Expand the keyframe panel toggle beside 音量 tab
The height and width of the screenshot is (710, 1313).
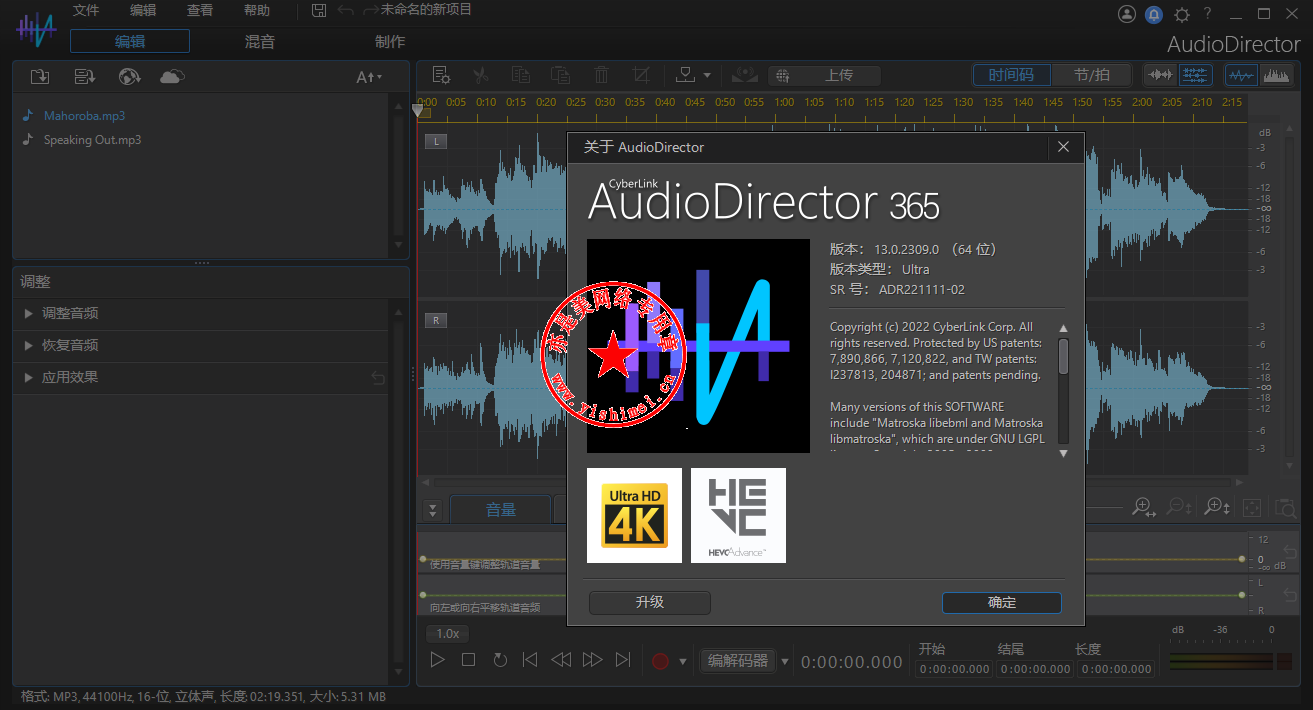click(432, 510)
